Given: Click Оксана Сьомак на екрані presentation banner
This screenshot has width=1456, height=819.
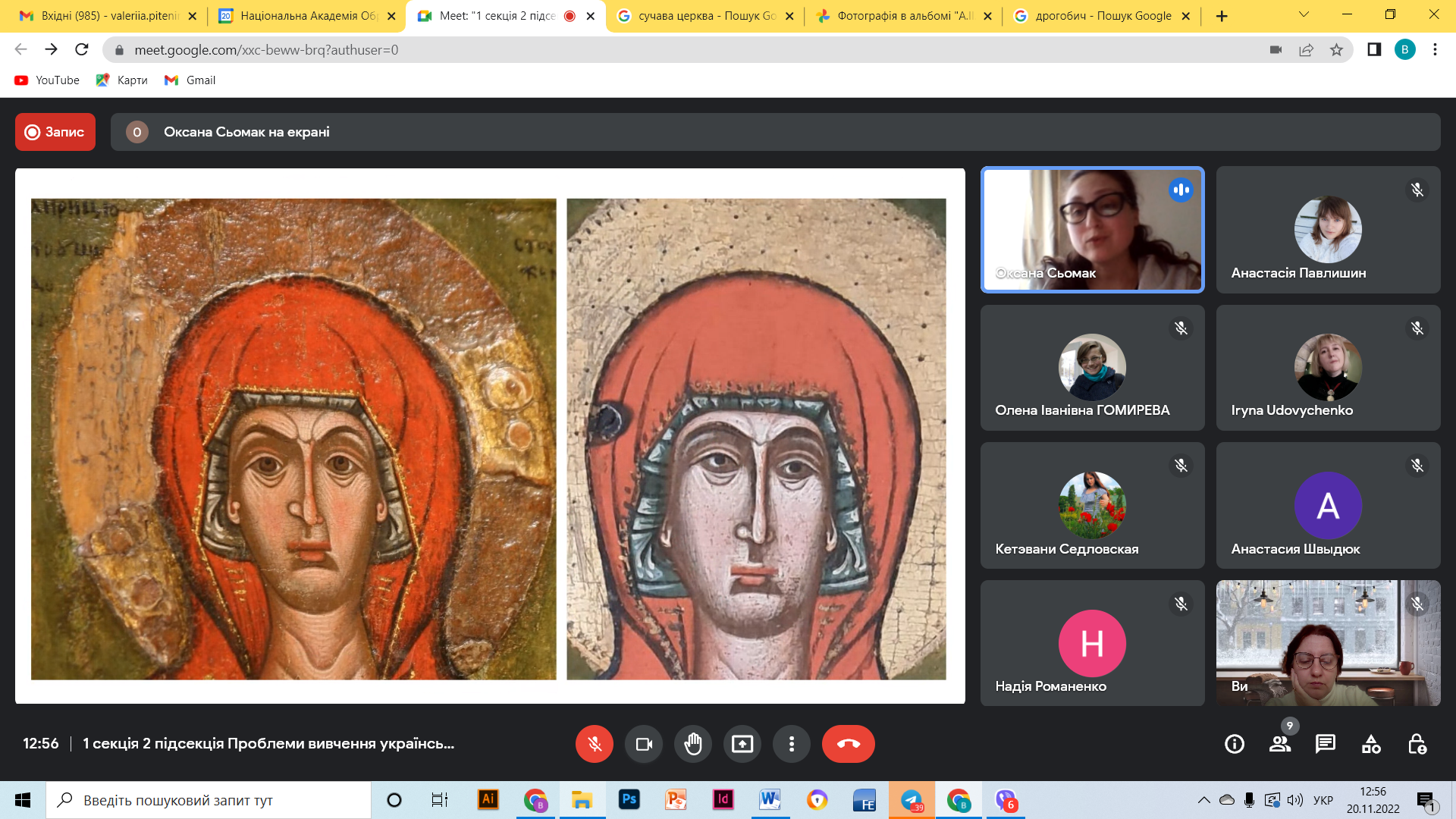Looking at the screenshot, I should point(776,132).
